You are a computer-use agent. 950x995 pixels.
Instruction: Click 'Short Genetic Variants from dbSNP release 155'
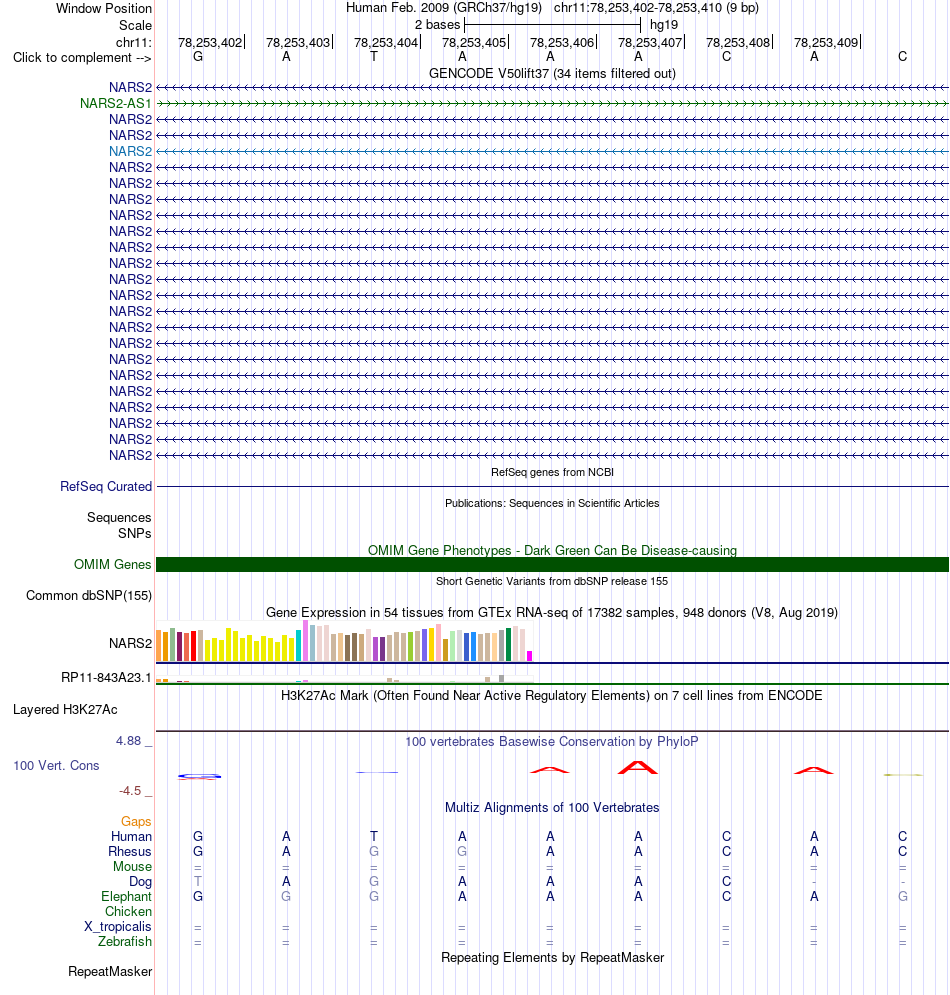coord(552,581)
